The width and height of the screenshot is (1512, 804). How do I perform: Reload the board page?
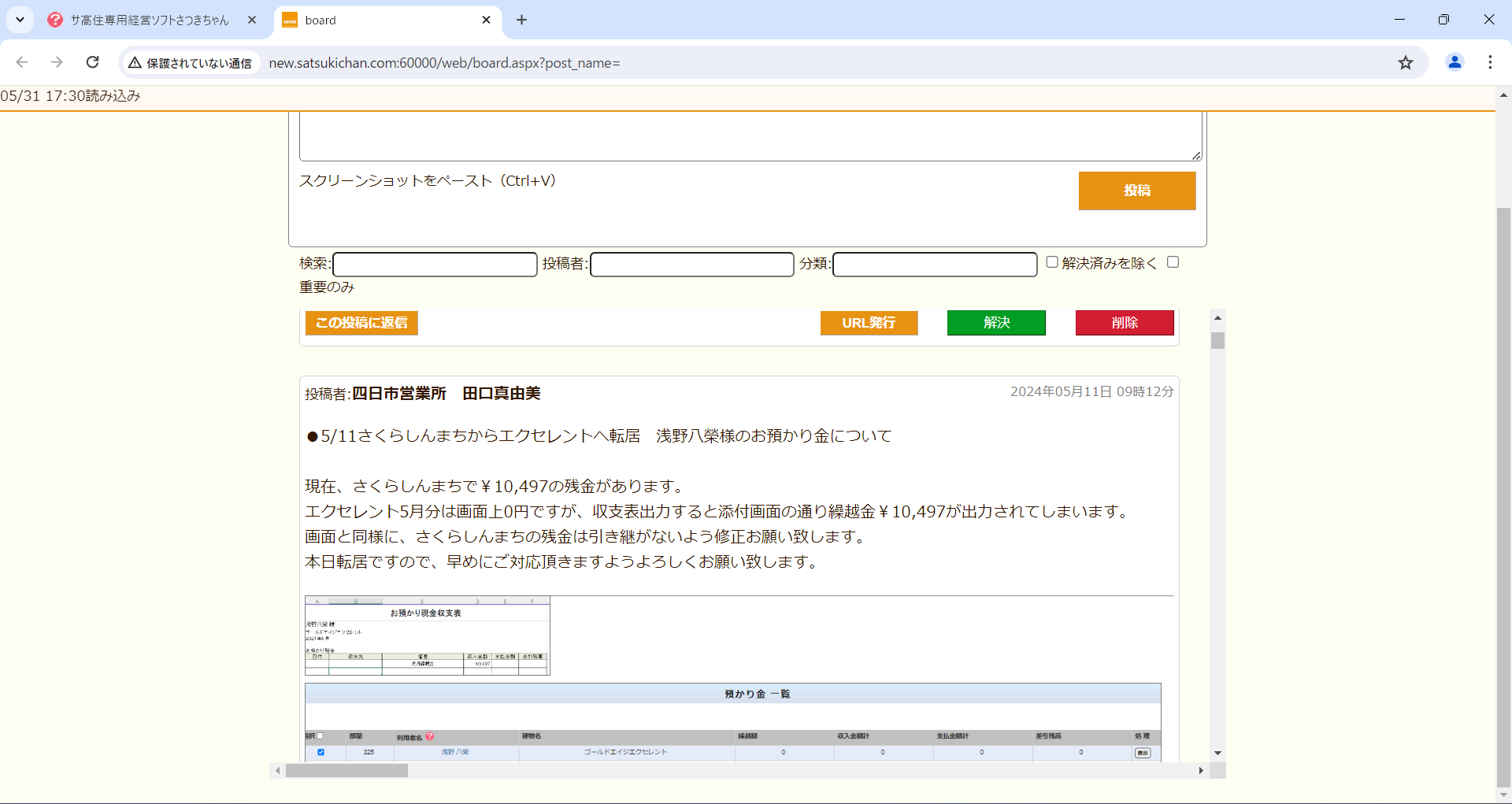coord(93,62)
